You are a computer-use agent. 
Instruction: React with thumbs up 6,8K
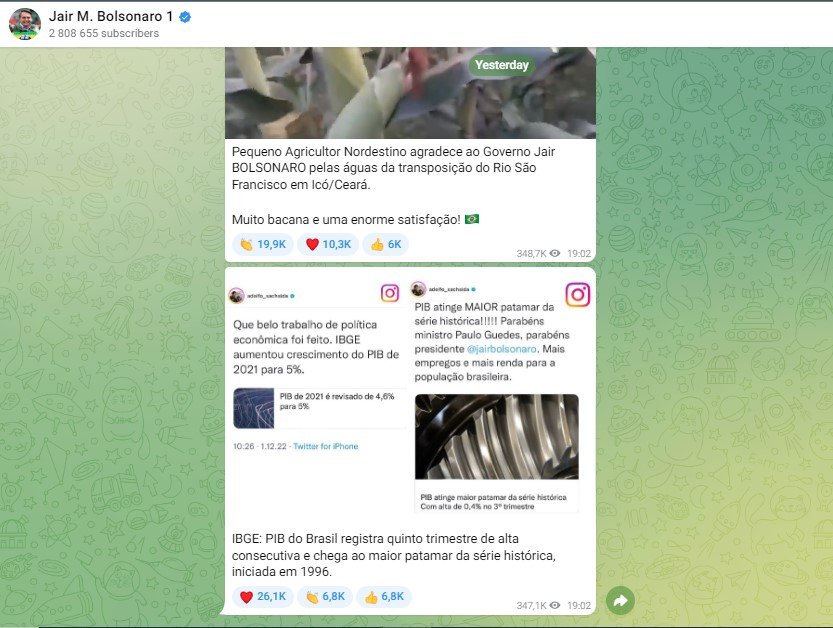tap(384, 597)
